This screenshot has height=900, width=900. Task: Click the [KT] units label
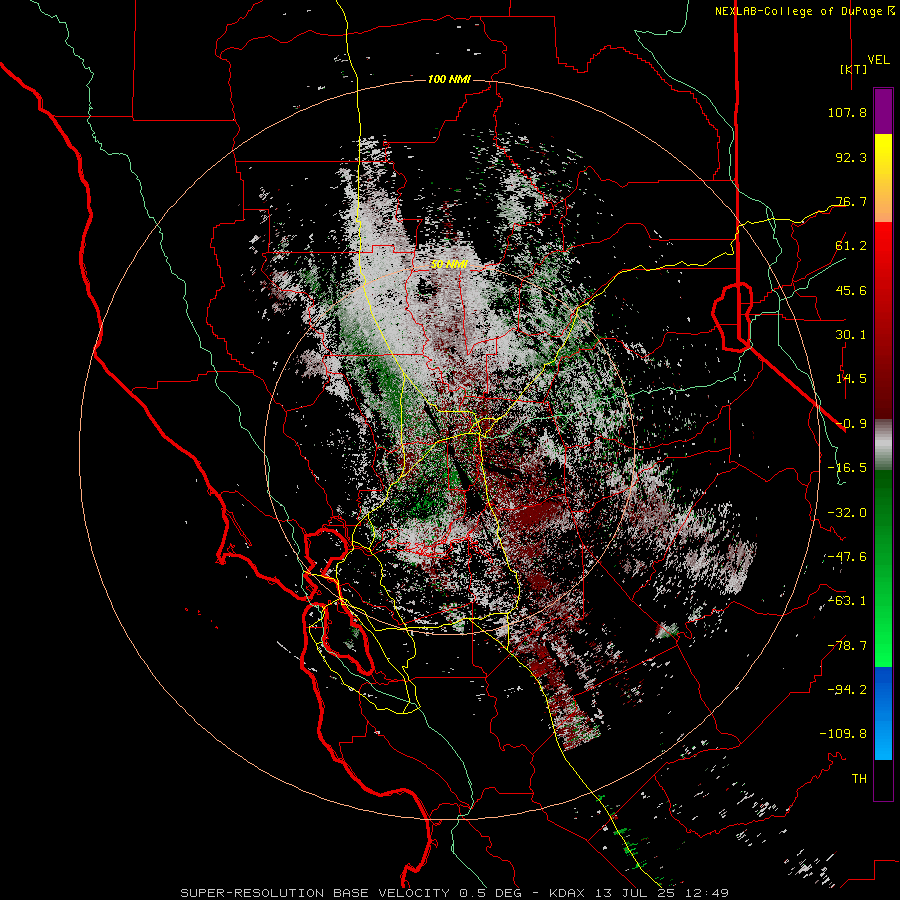click(854, 69)
